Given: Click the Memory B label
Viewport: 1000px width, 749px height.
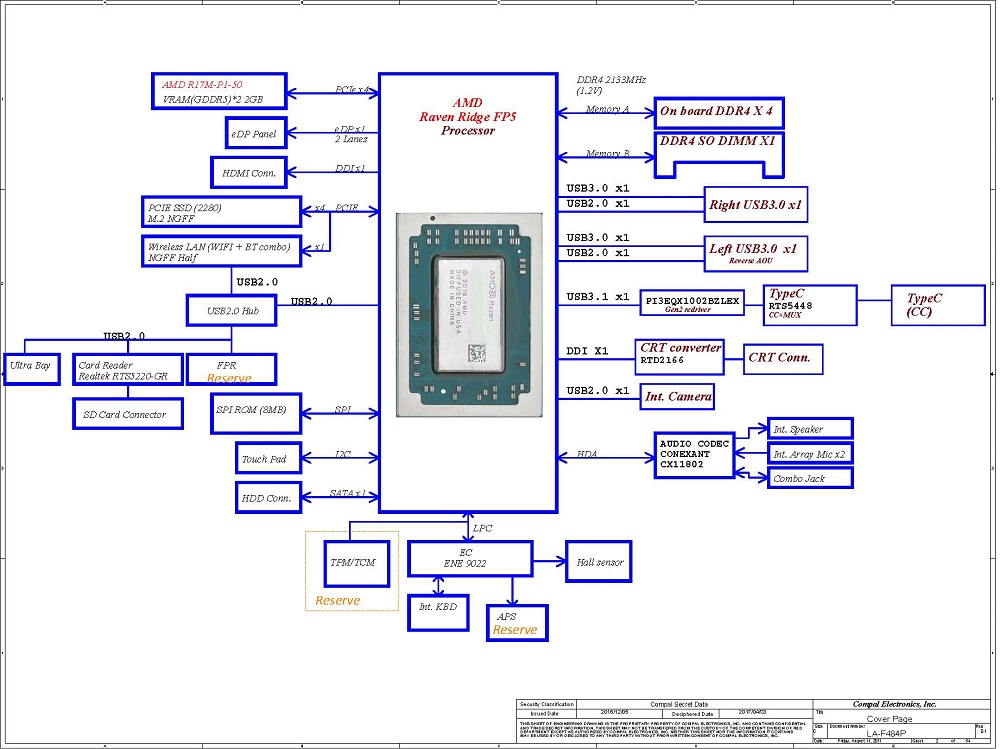Looking at the screenshot, I should point(607,153).
